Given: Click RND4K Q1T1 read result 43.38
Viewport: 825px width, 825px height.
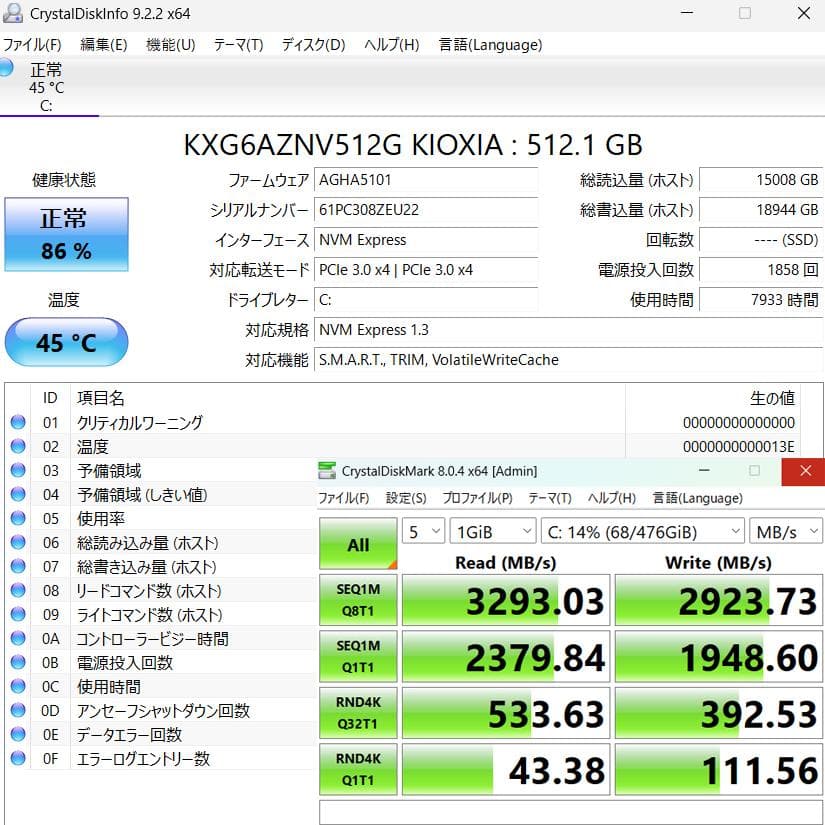Looking at the screenshot, I should pyautogui.click(x=506, y=769).
